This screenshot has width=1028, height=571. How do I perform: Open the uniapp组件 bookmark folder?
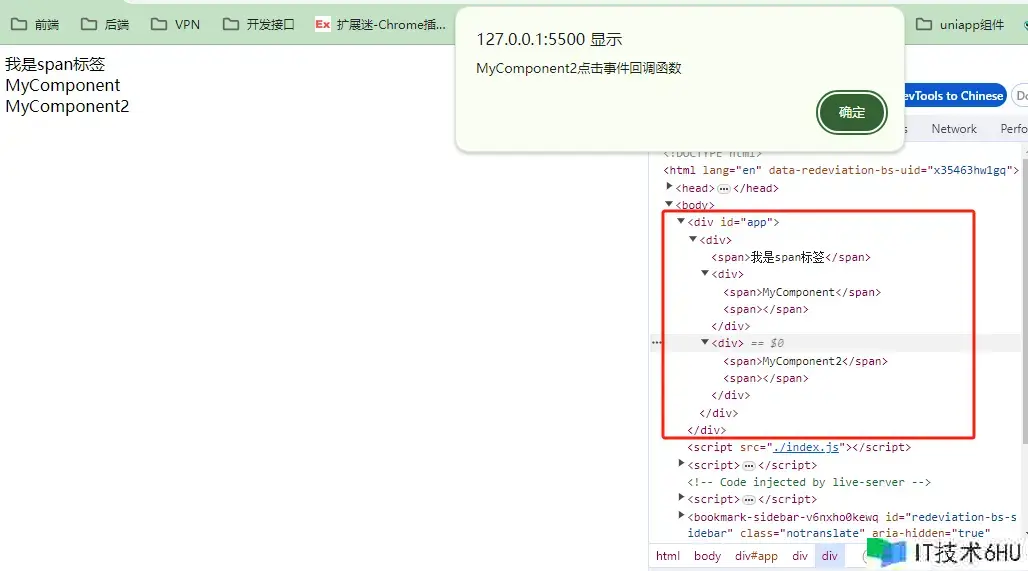[960, 25]
